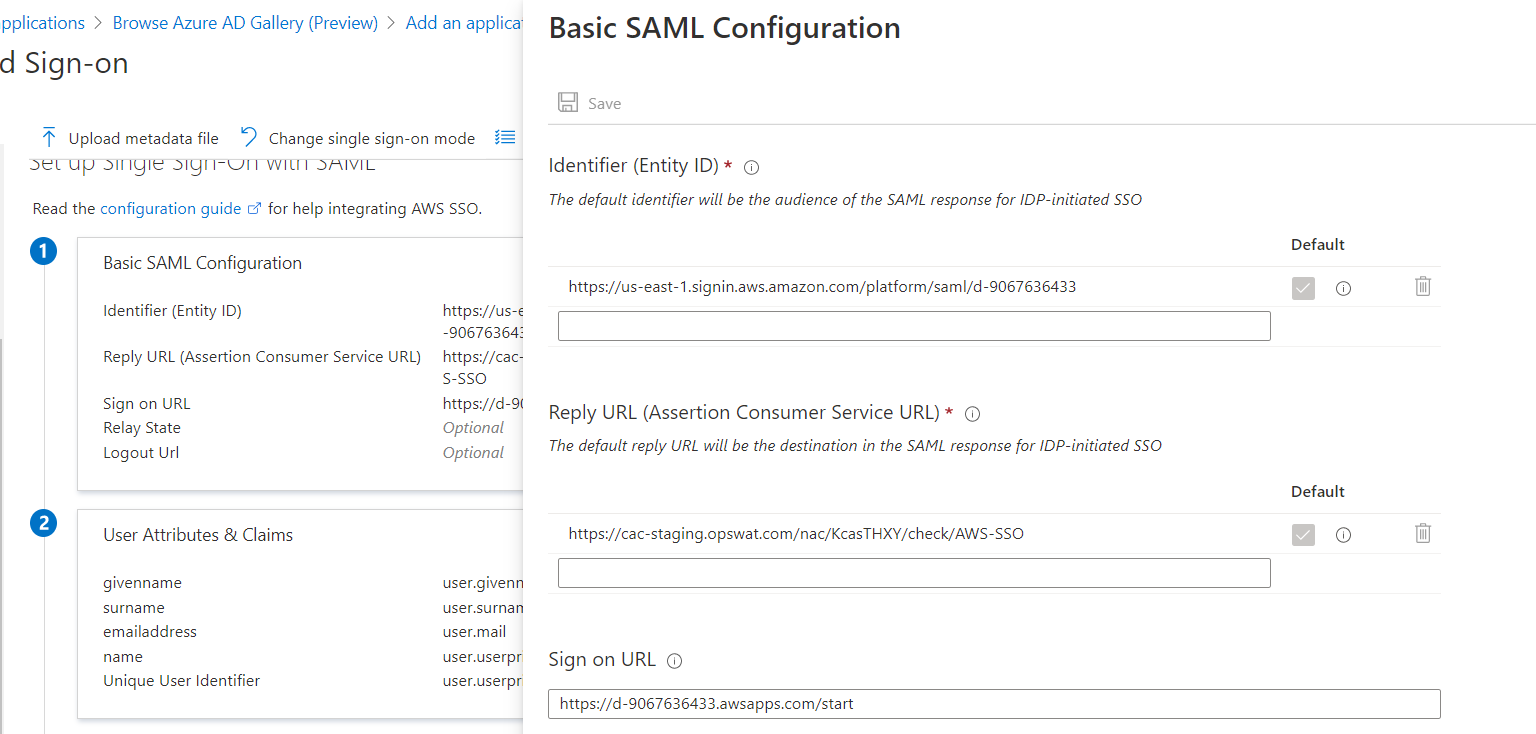Select the existing us-east-1 identifier URL row
The image size is (1536, 734).
point(822,287)
